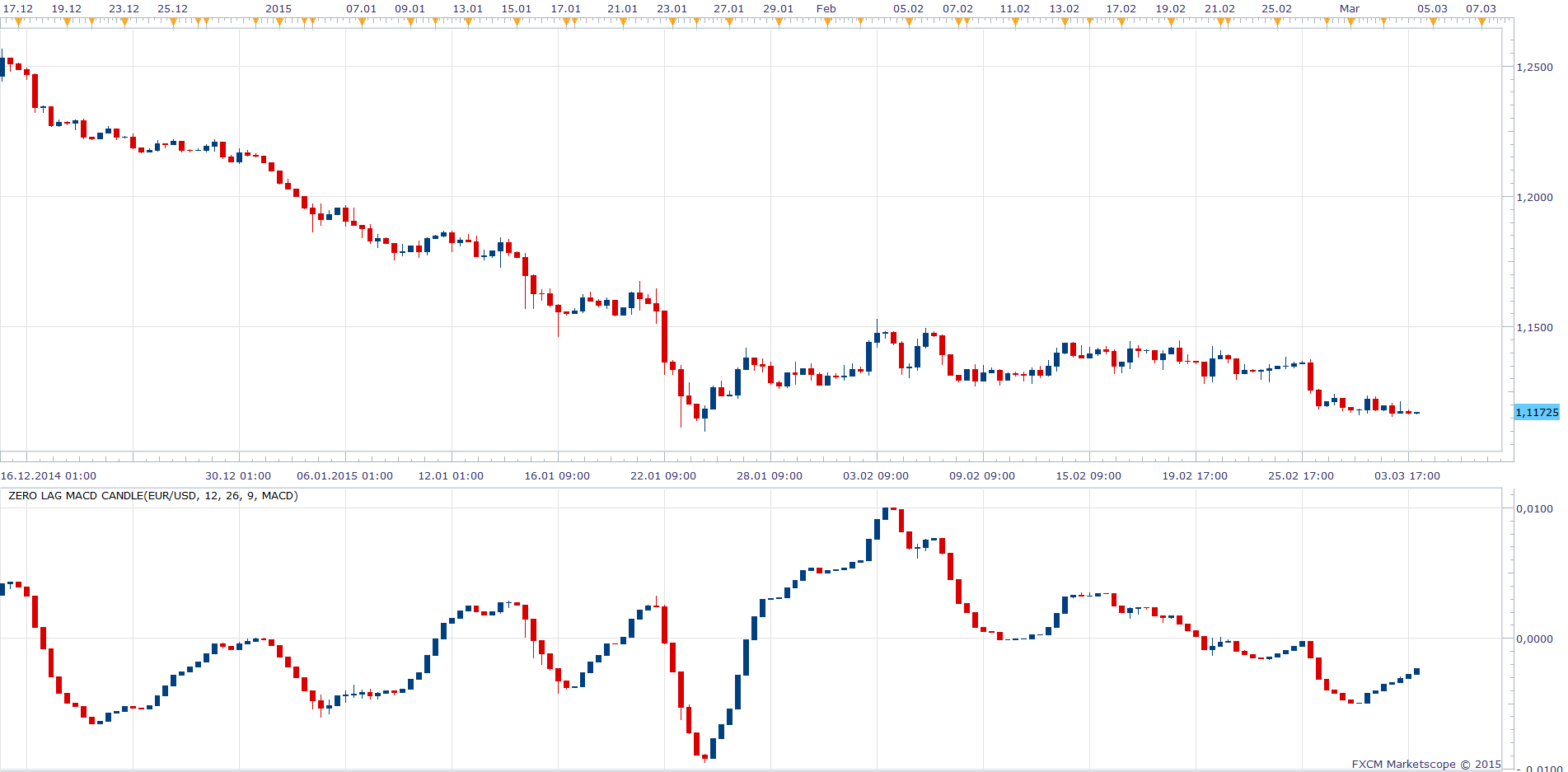Click the 22.01 09:00 time label
Screen dimensions: 1568x772
pos(663,476)
